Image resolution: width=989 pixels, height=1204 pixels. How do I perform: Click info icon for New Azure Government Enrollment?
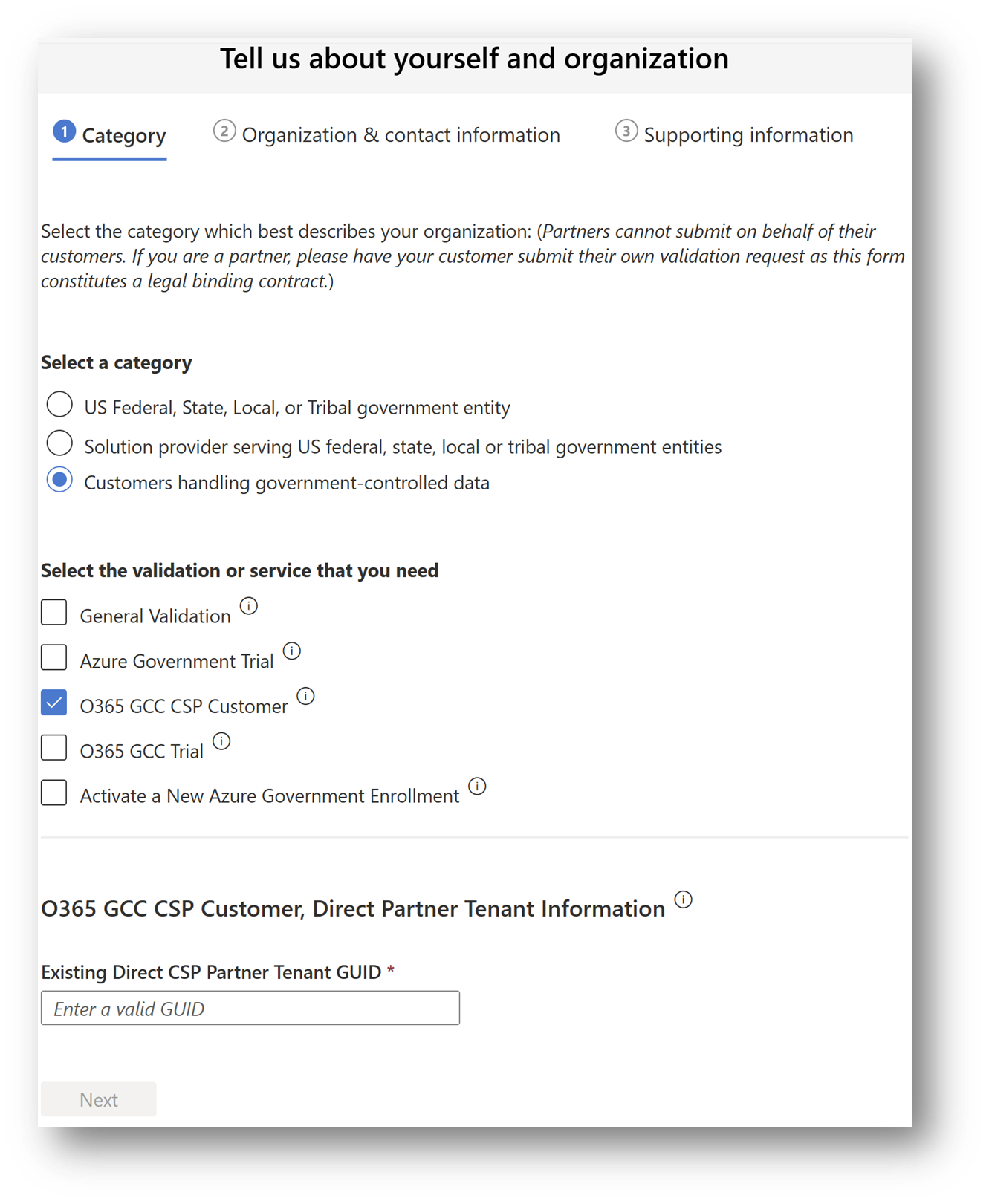[x=477, y=786]
